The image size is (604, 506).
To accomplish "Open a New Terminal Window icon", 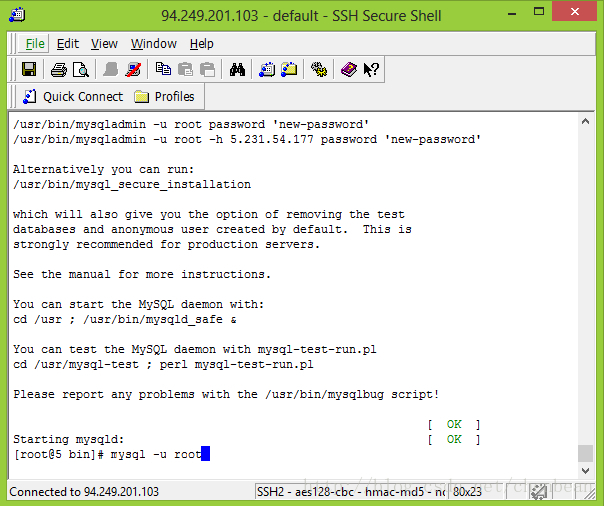I will pyautogui.click(x=267, y=70).
